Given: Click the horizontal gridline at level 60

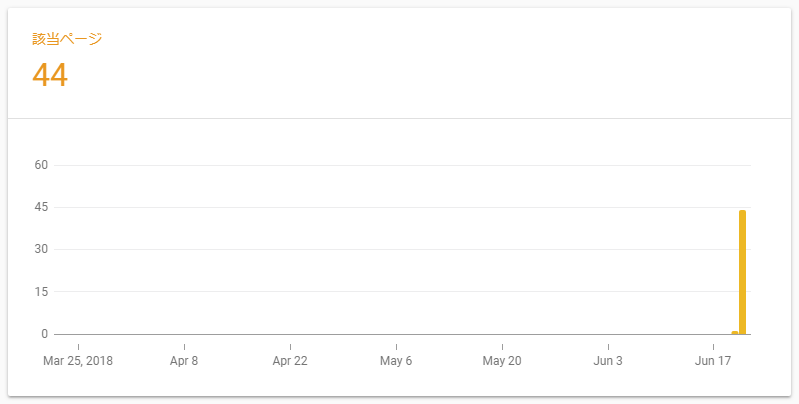Looking at the screenshot, I should point(400,165).
